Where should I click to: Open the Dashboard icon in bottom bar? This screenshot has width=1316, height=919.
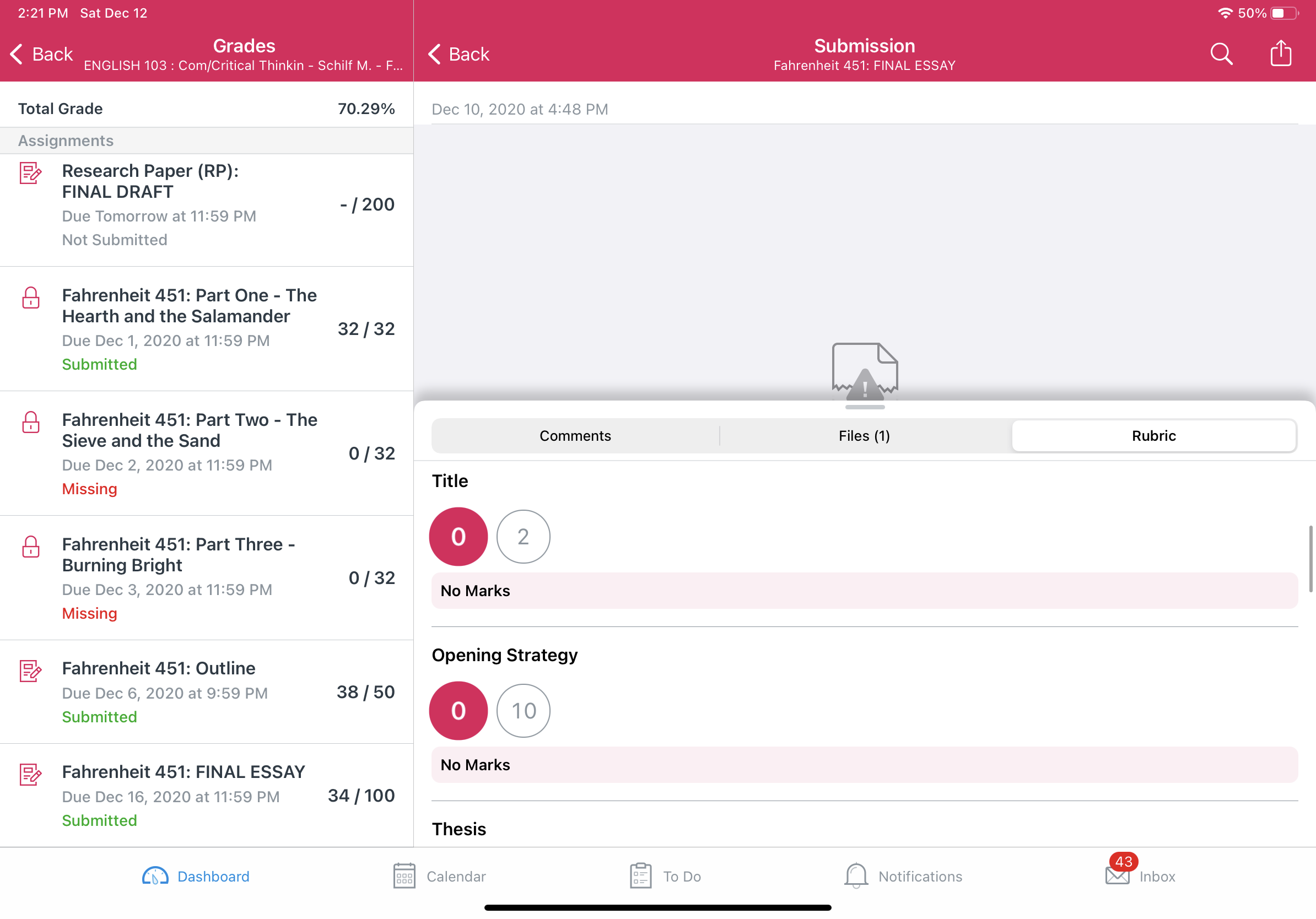click(x=155, y=876)
